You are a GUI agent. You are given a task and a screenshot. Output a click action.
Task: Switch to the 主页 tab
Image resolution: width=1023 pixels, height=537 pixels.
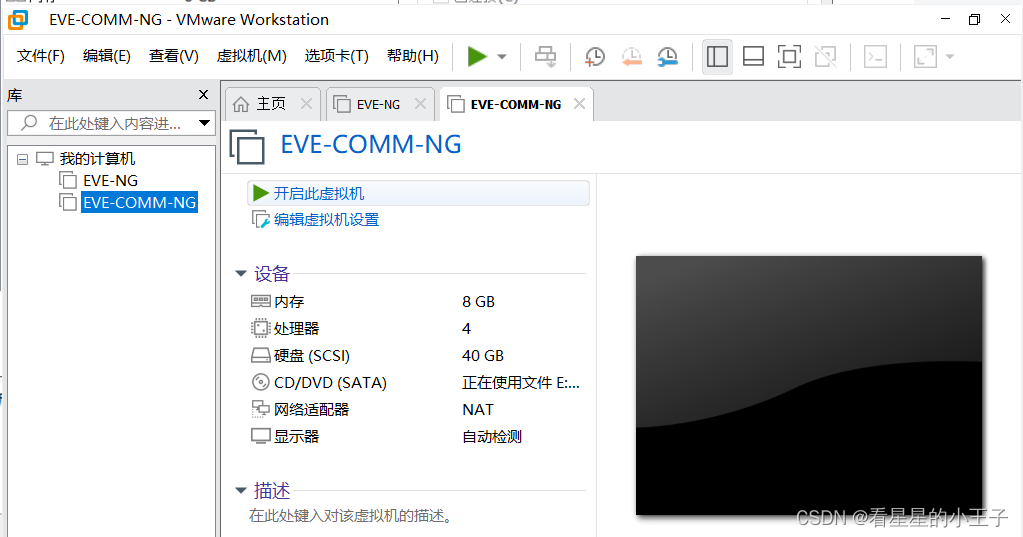tap(271, 104)
